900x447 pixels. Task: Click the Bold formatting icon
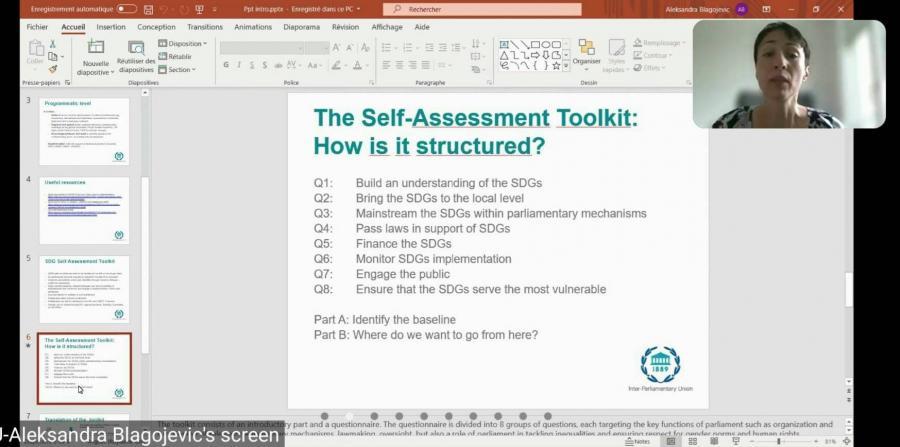225,65
